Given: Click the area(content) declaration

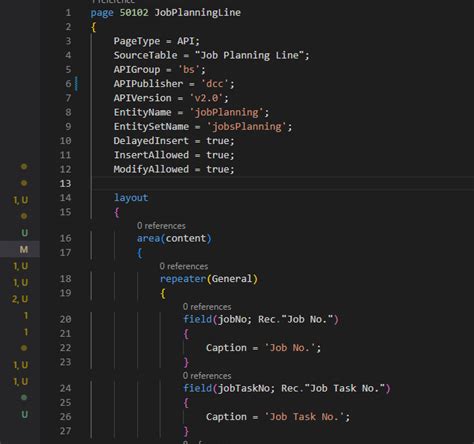Looking at the screenshot, I should point(174,238).
